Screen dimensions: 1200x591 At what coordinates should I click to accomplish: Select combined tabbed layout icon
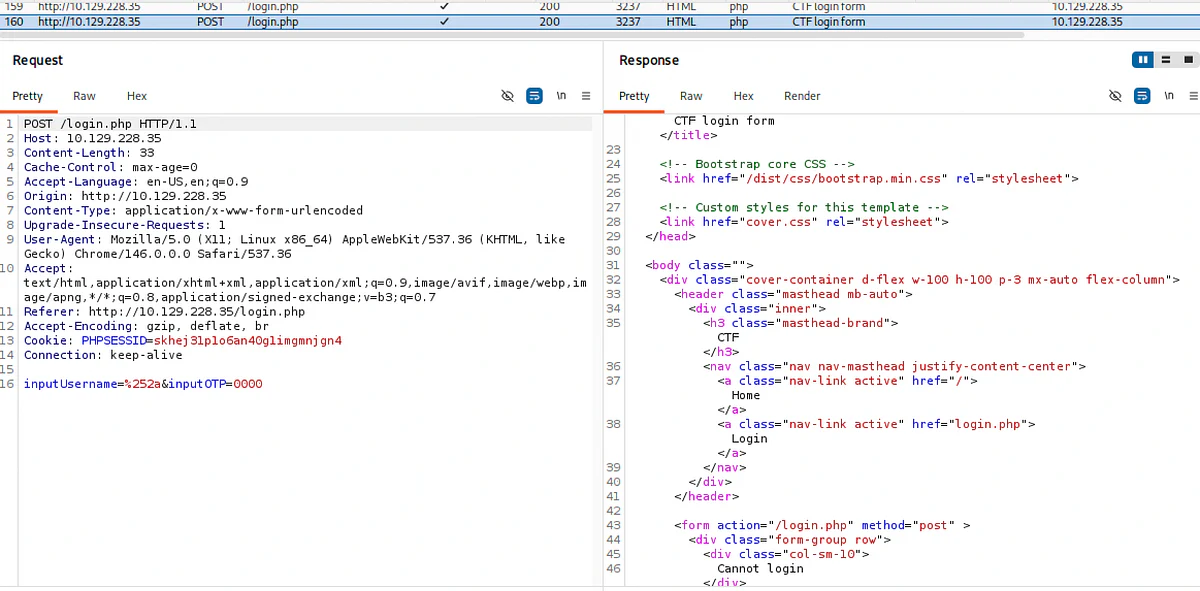[x=1188, y=60]
